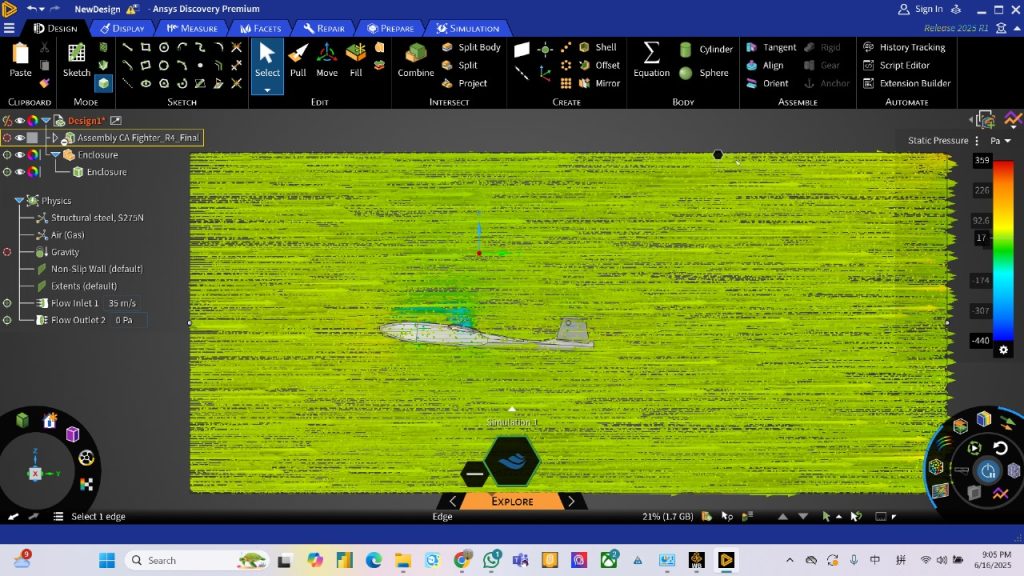Viewport: 1024px width, 576px height.
Task: Click History Tracking in Automate group
Action: [911, 47]
